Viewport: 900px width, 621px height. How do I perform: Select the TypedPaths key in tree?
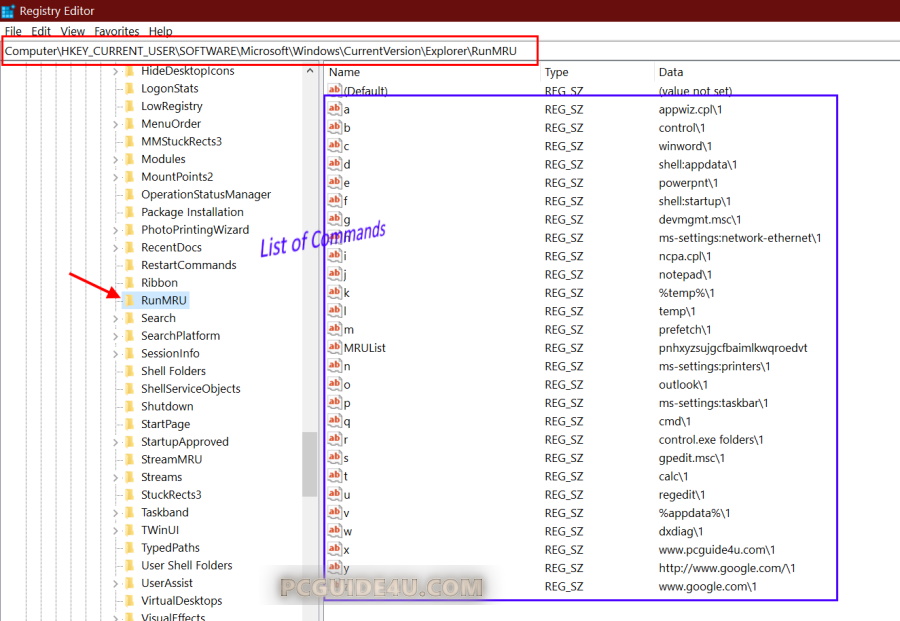[170, 548]
